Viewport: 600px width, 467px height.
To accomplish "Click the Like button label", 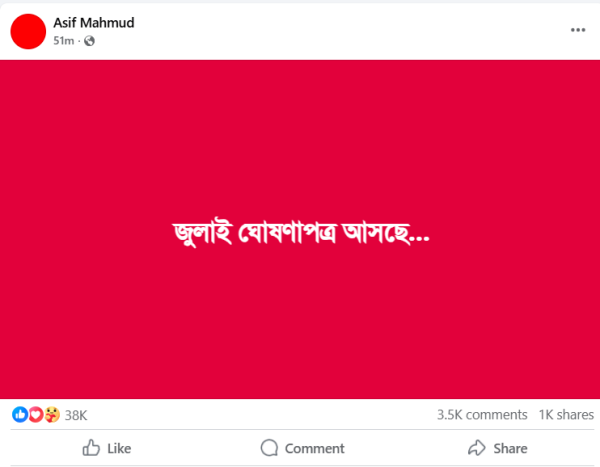I will tap(119, 449).
